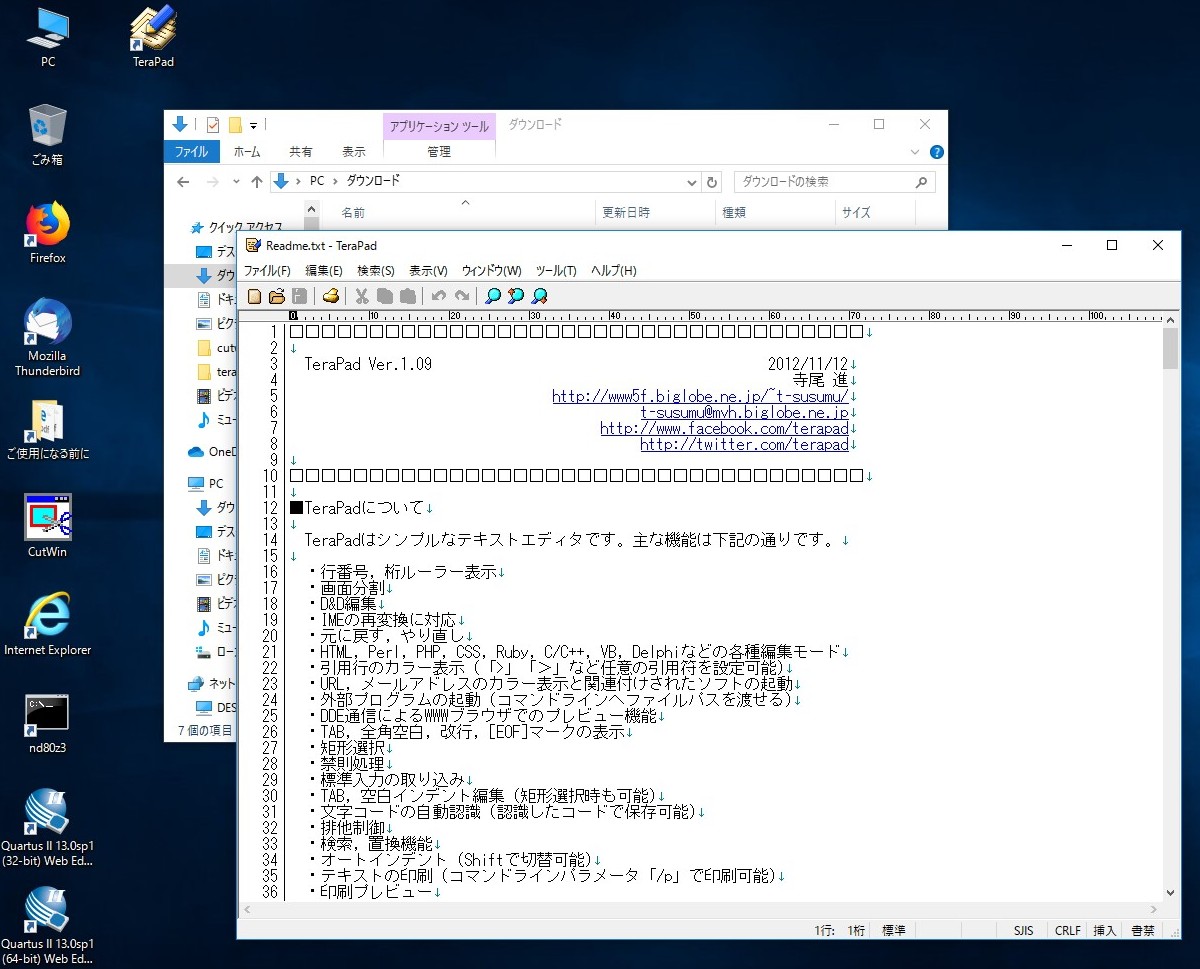
Task: Open Explorer ファイル tab
Action: (x=191, y=152)
